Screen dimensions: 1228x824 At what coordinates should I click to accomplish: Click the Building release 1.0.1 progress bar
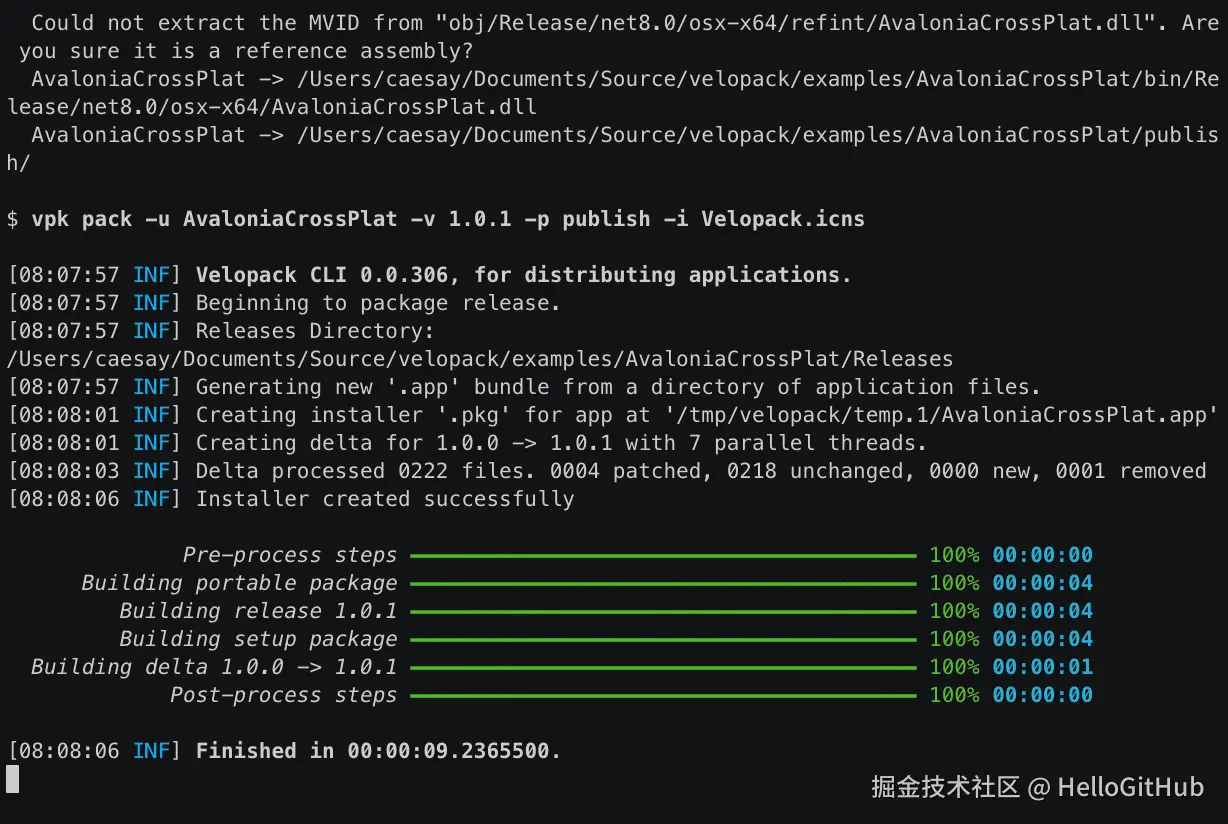click(x=662, y=611)
